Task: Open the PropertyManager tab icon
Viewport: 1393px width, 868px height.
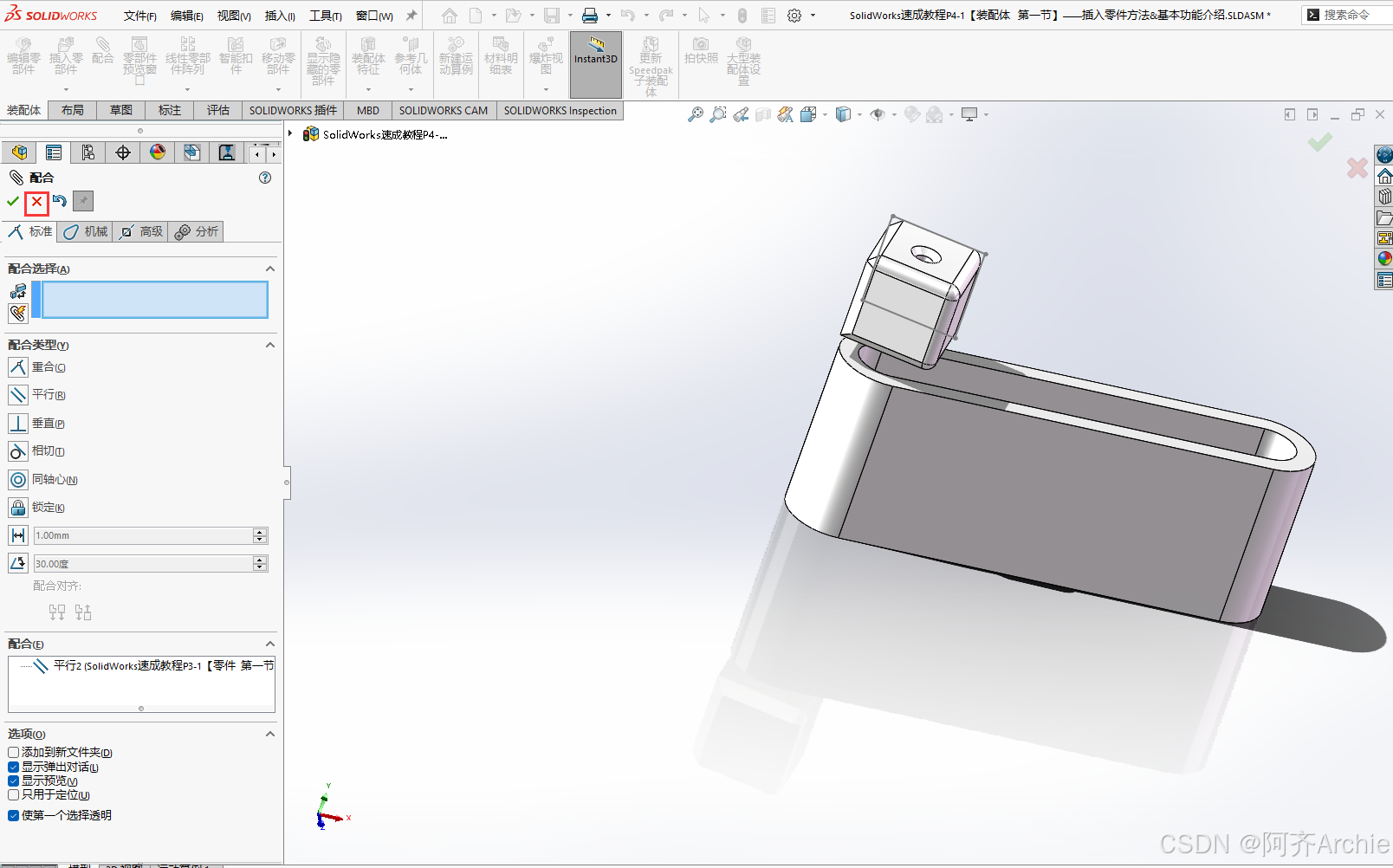Action: point(54,152)
